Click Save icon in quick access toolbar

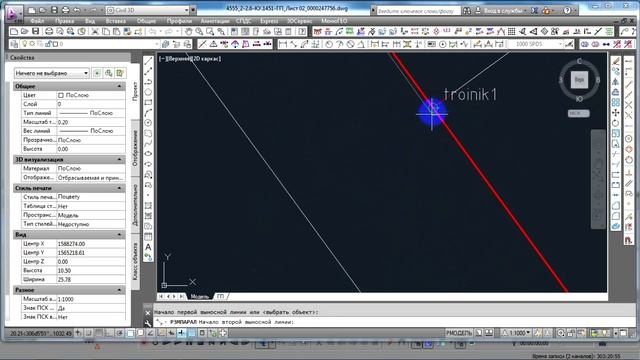coord(54,10)
